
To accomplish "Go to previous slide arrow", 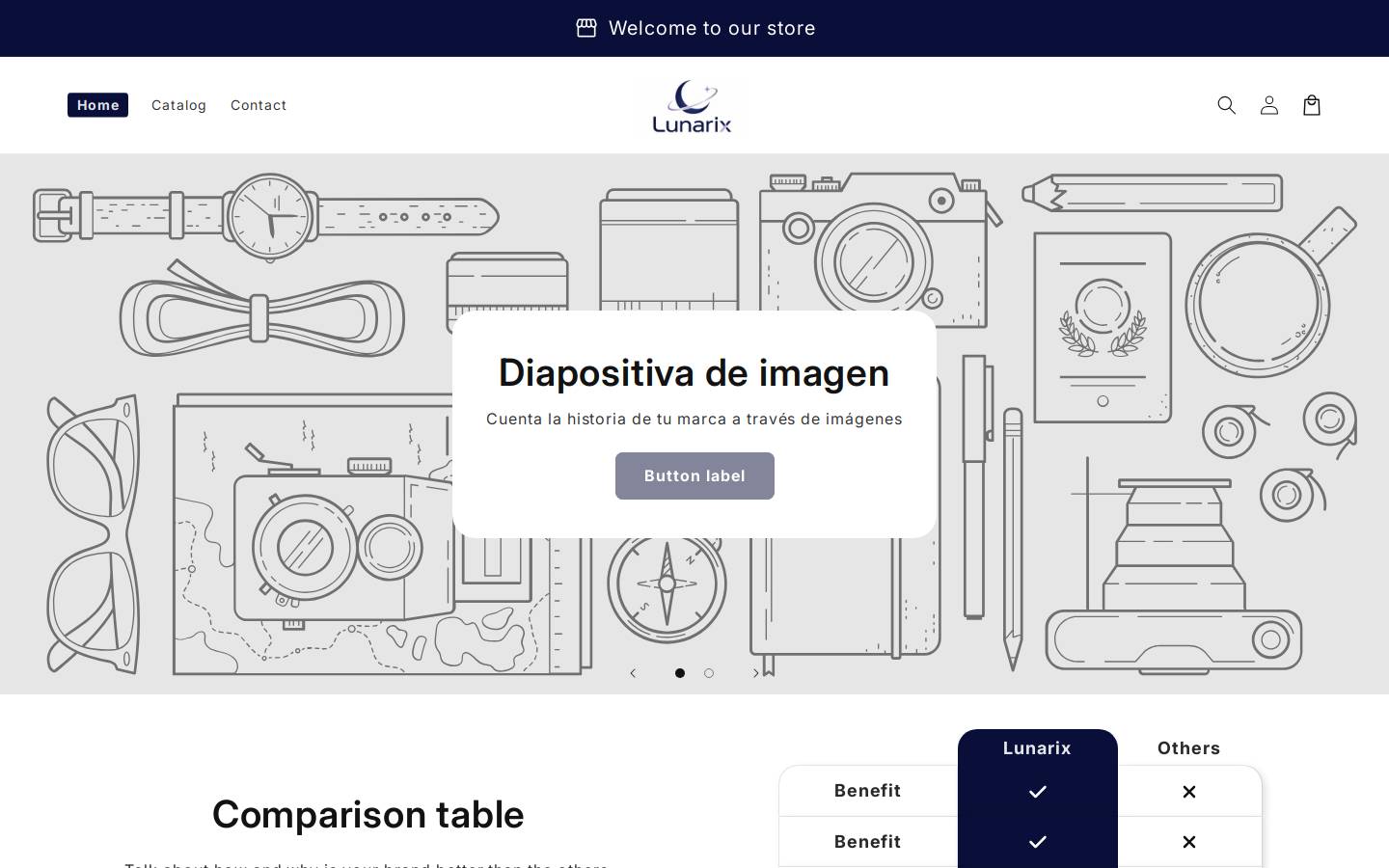I will point(633,673).
